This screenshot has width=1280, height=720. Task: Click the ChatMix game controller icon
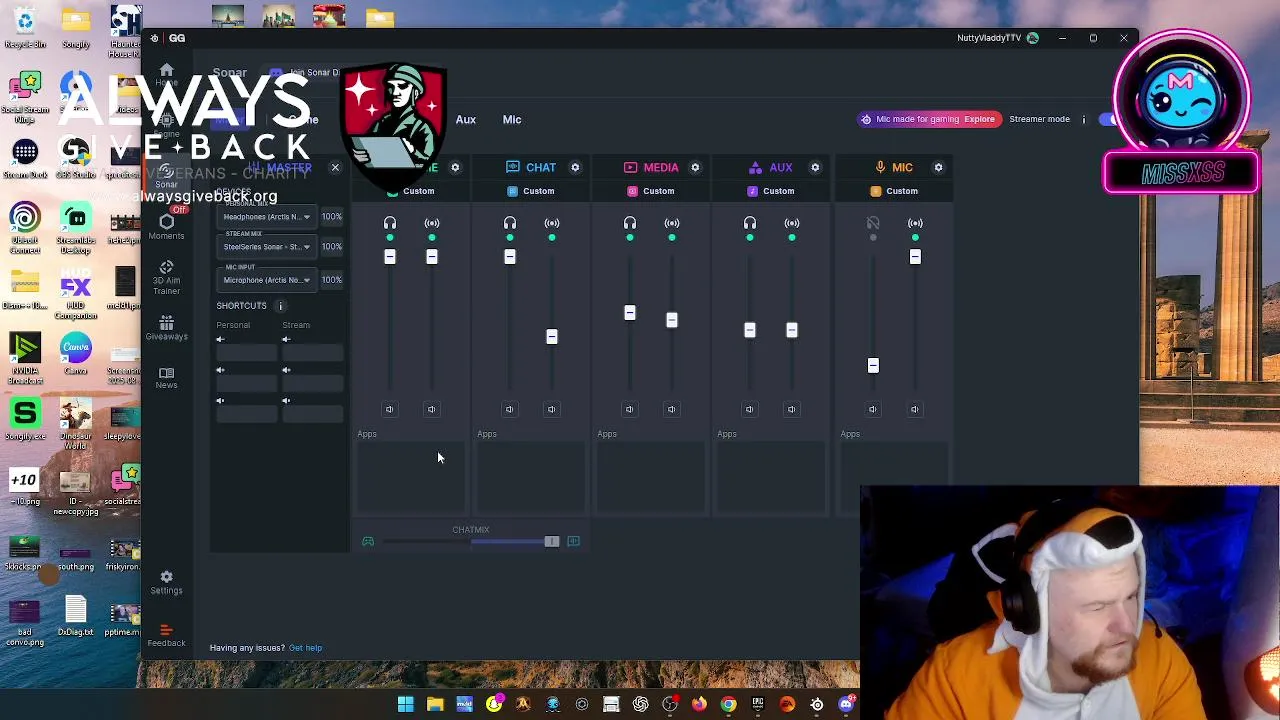tap(368, 542)
